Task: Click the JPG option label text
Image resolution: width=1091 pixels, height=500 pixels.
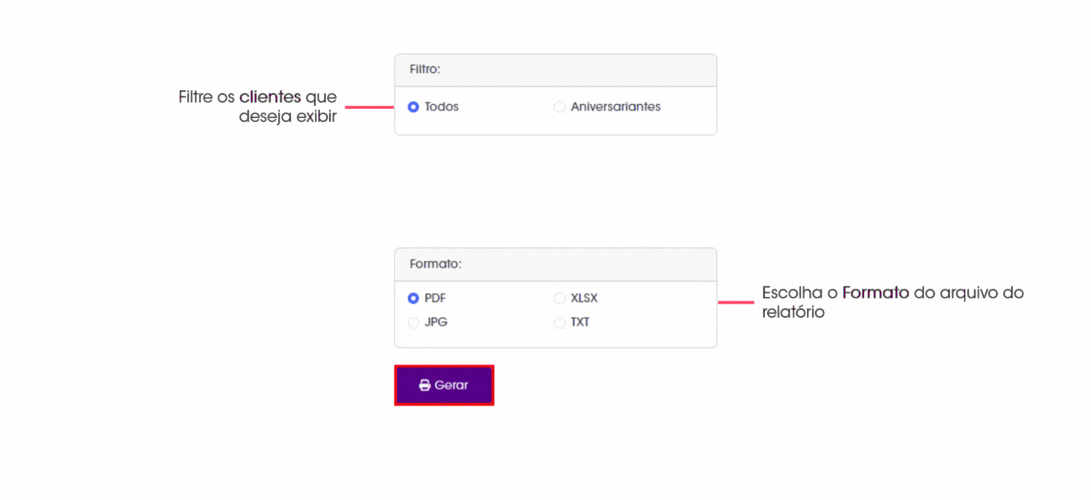Action: (x=436, y=323)
